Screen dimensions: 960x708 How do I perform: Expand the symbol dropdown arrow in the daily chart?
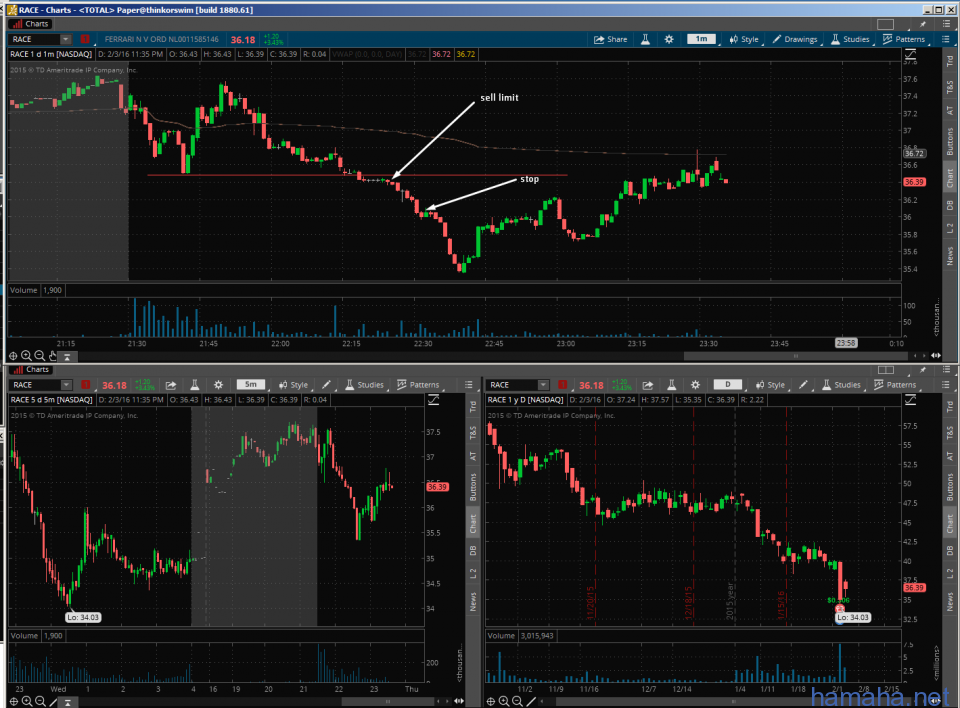click(543, 385)
